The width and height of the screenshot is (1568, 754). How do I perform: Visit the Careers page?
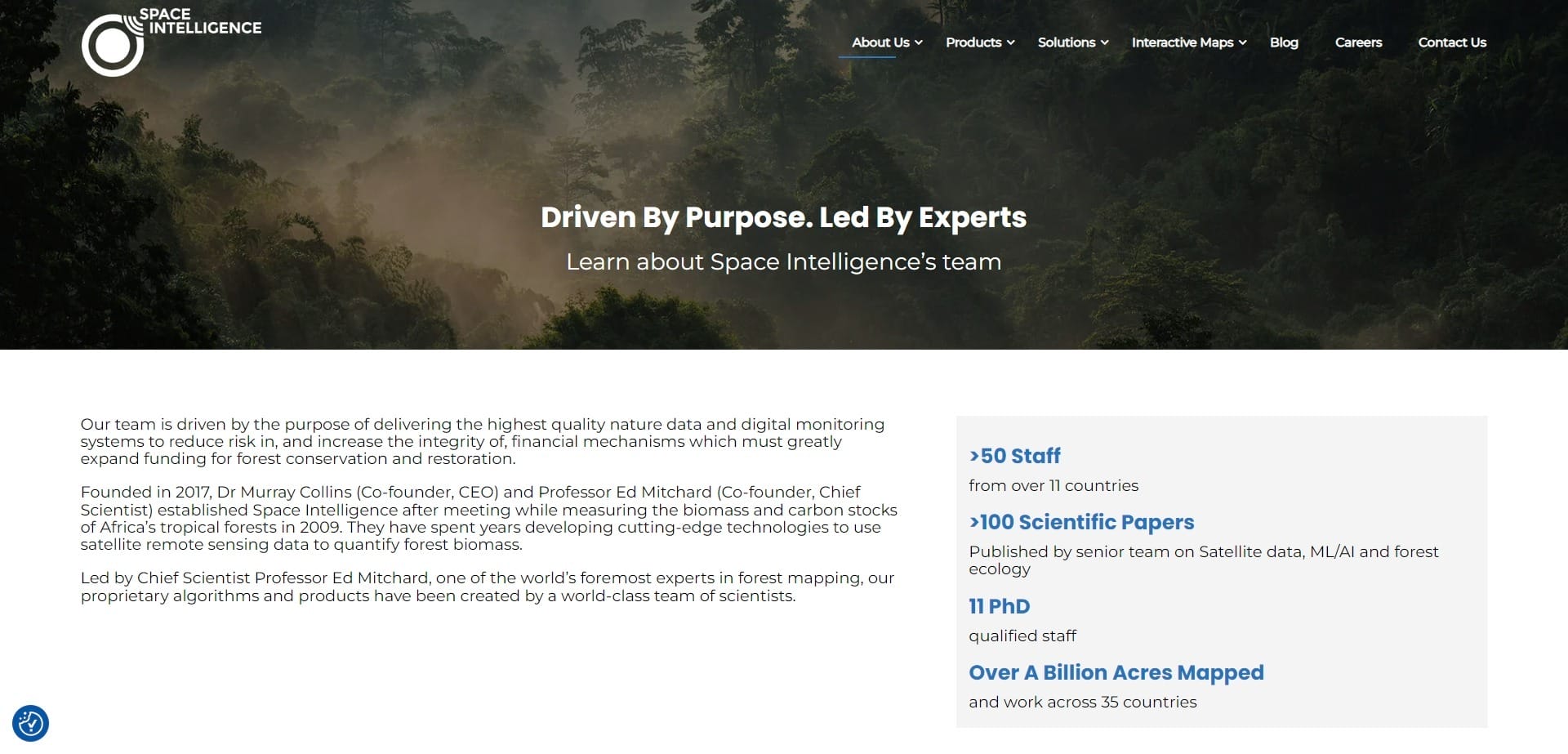(1358, 42)
